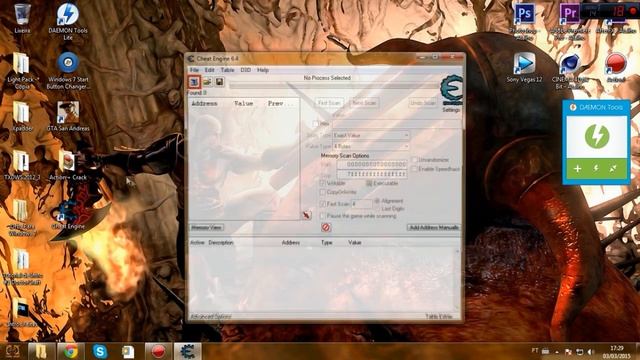Toggle the Fast Scan checkbox

point(323,203)
